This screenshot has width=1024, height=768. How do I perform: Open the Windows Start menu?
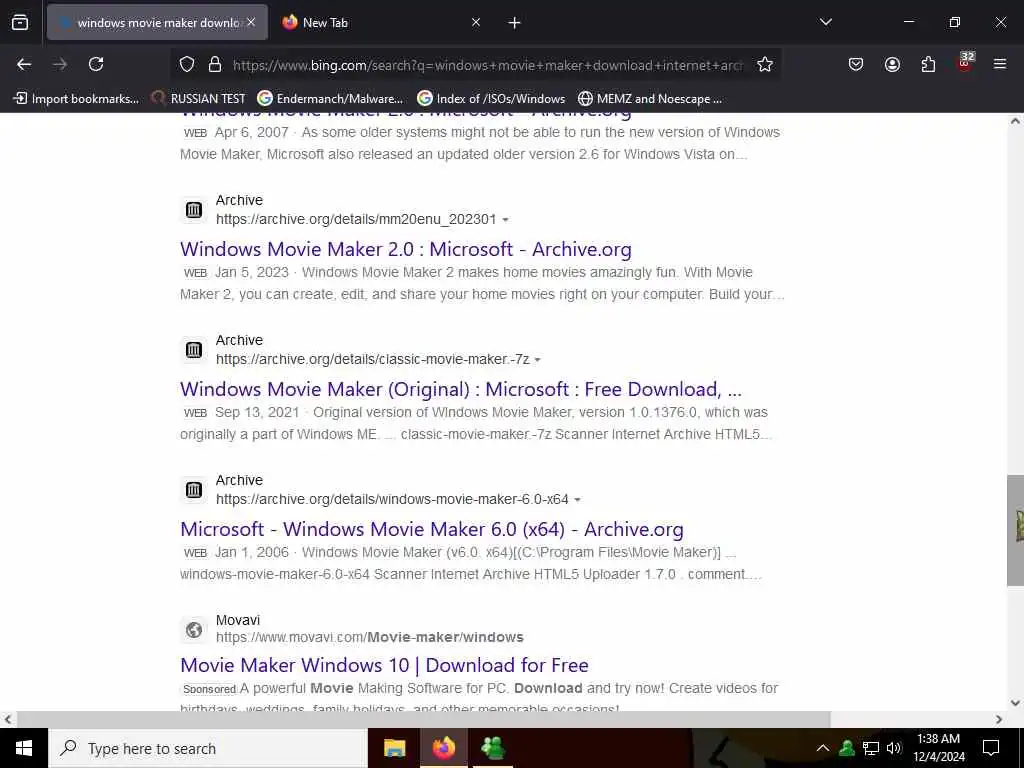click(24, 748)
